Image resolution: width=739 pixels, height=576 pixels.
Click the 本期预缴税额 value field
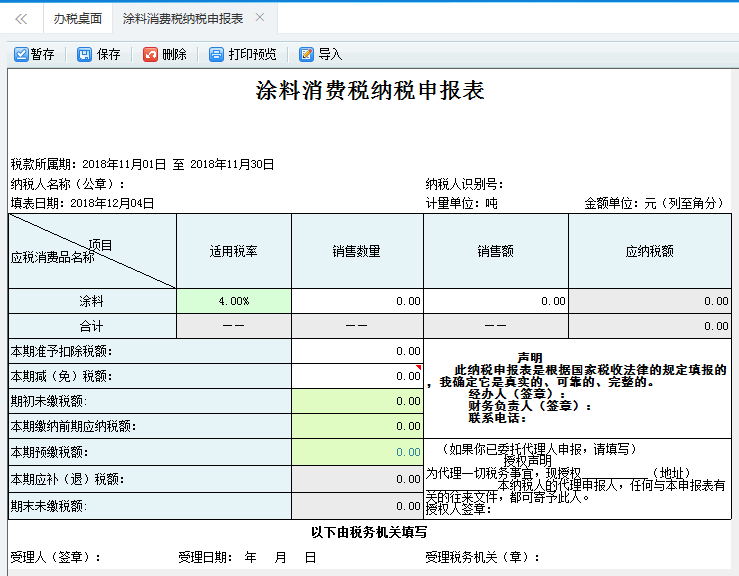pos(357,452)
